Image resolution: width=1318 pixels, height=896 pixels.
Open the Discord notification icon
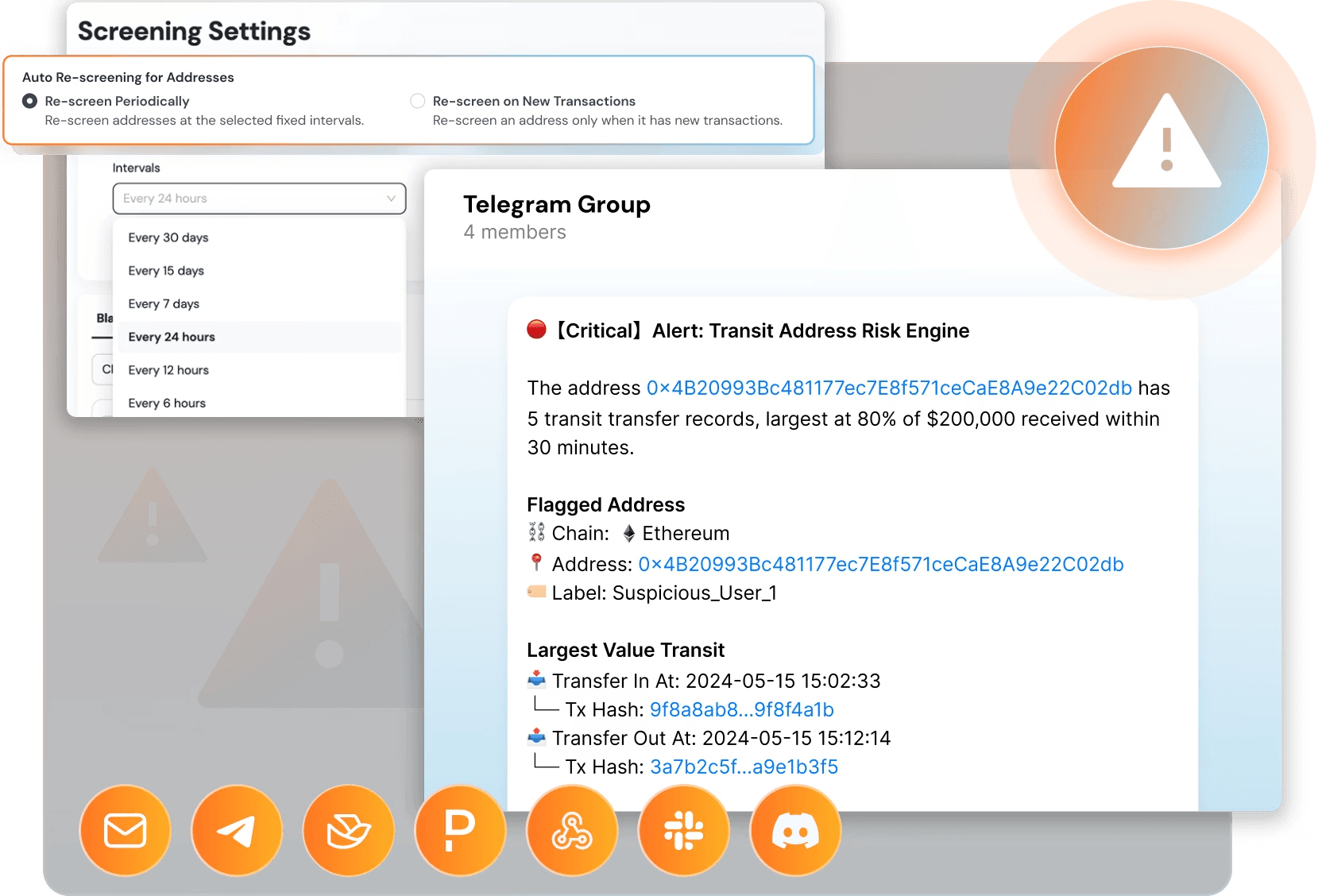[x=794, y=829]
